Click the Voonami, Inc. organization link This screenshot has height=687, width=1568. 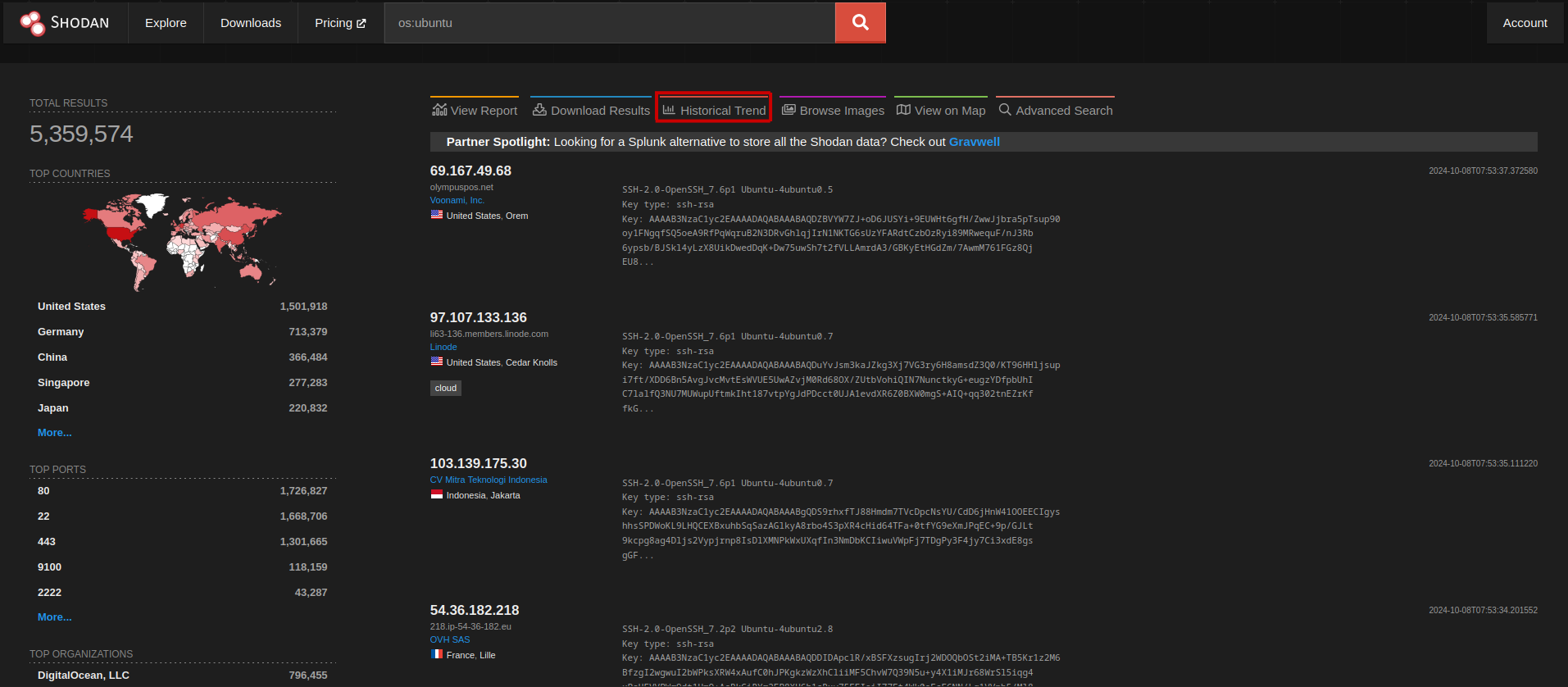(x=457, y=200)
